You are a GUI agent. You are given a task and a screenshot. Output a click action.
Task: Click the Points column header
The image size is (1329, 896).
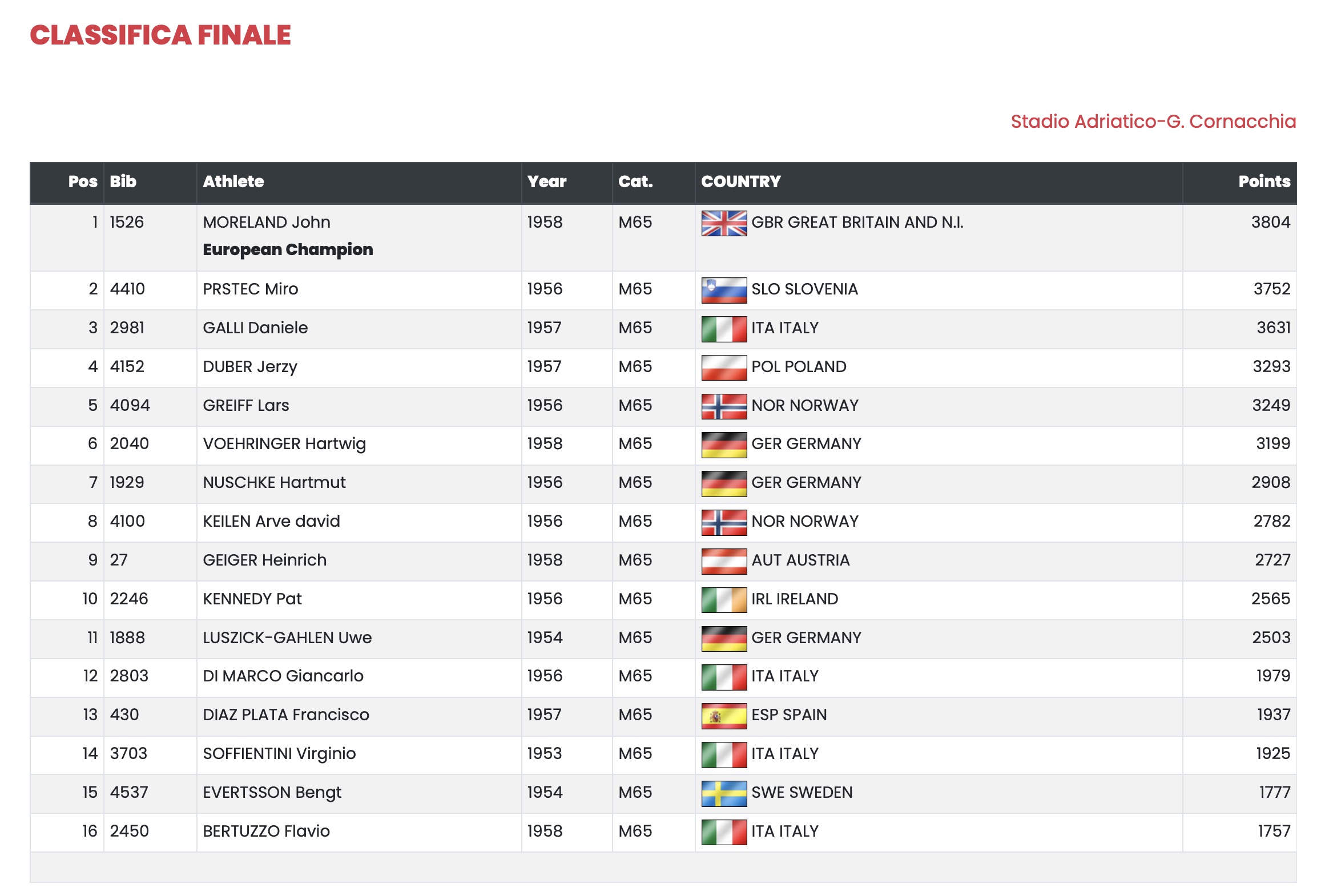click(1263, 181)
